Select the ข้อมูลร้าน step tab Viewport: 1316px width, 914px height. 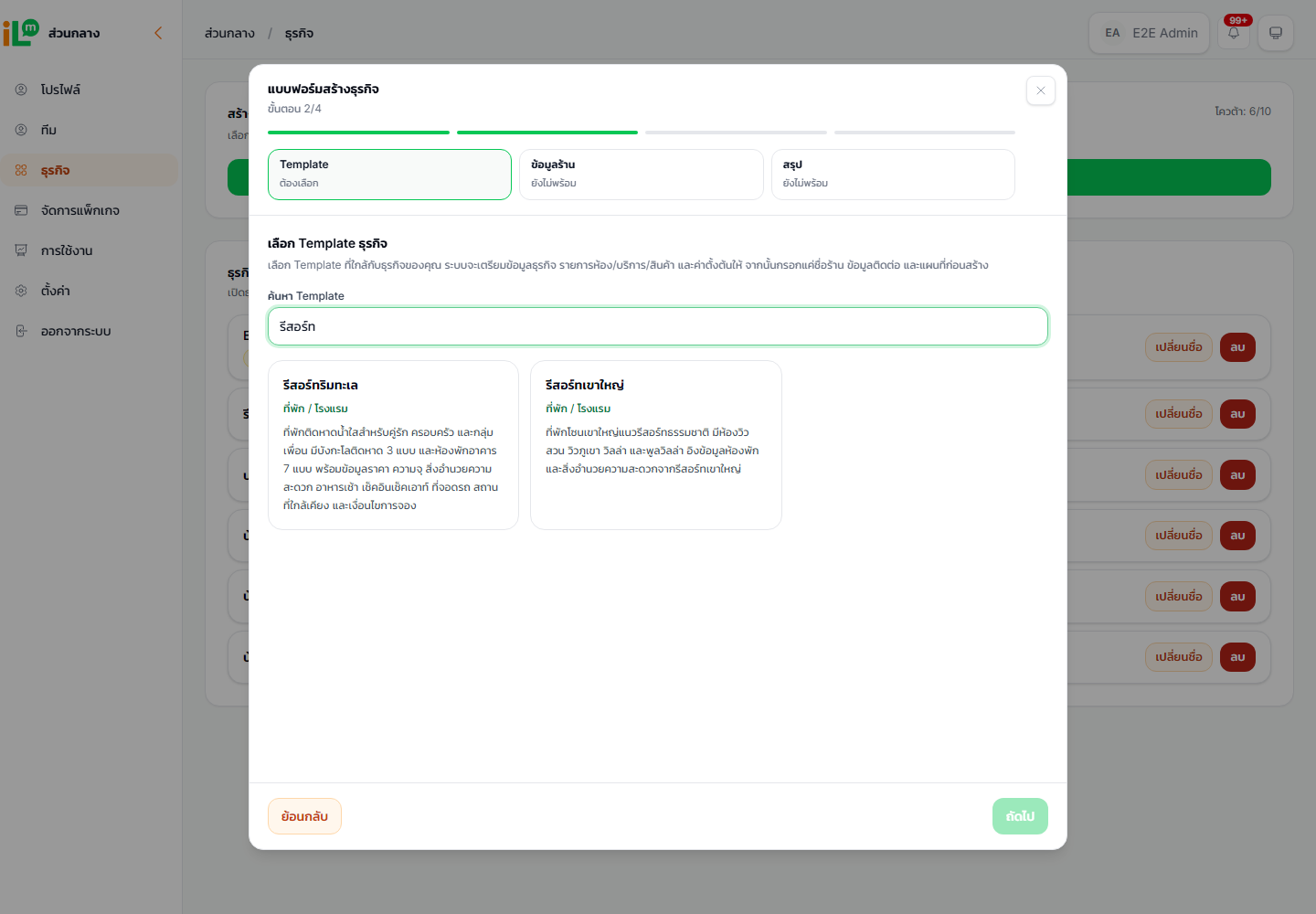[x=641, y=175]
